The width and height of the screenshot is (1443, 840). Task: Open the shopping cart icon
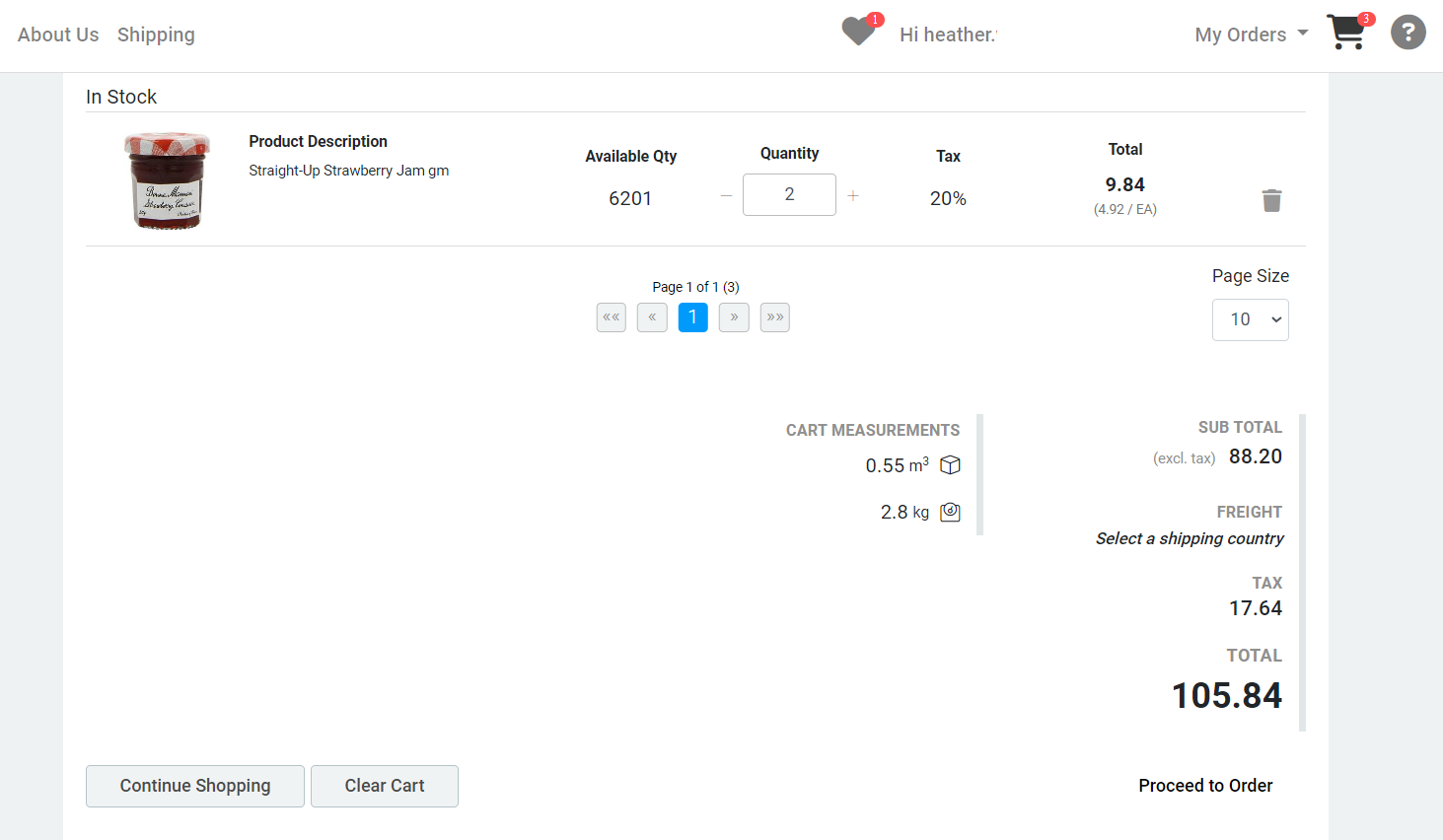1347,33
